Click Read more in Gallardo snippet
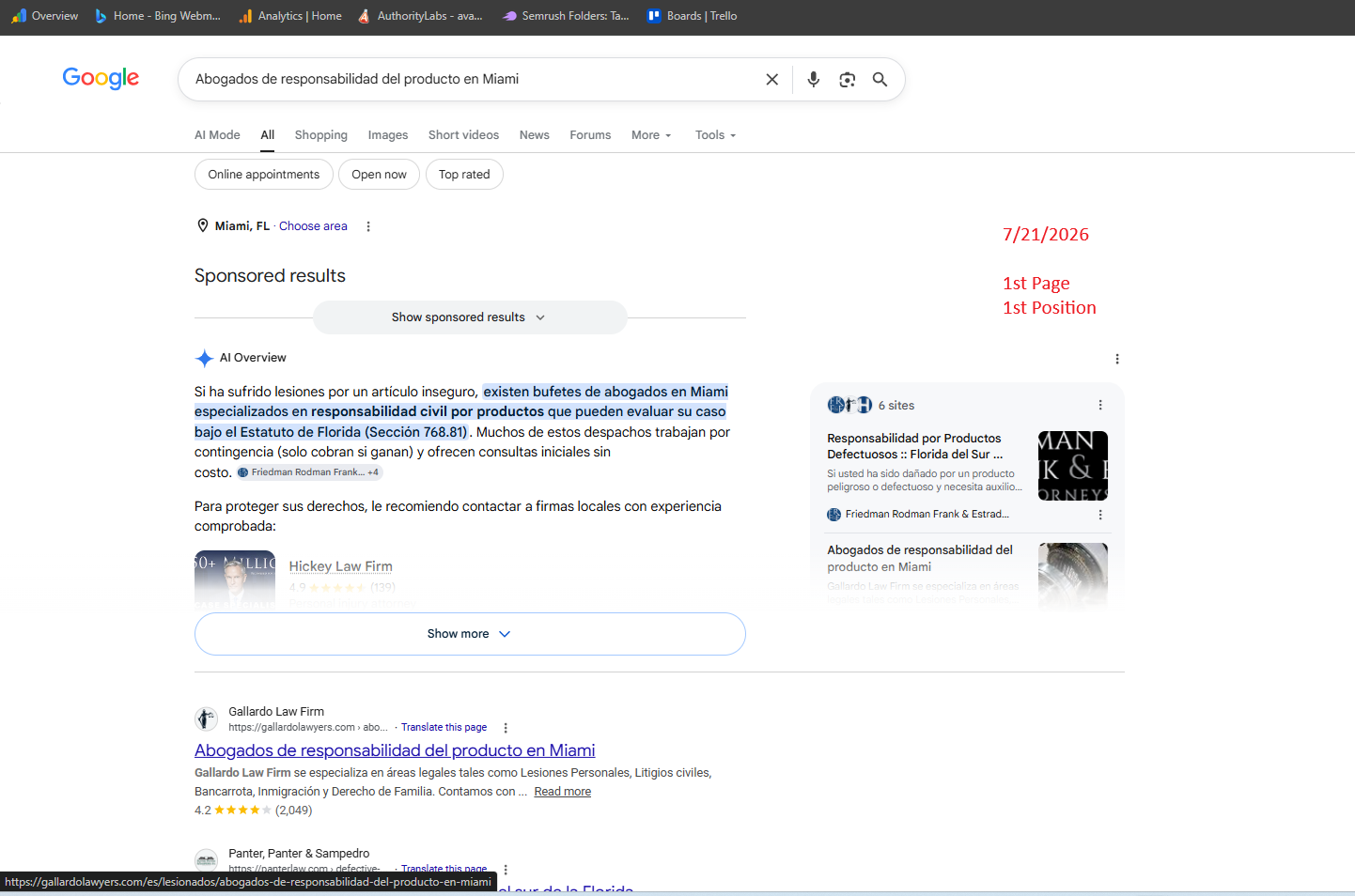Viewport: 1355px width, 896px height. pos(563,792)
